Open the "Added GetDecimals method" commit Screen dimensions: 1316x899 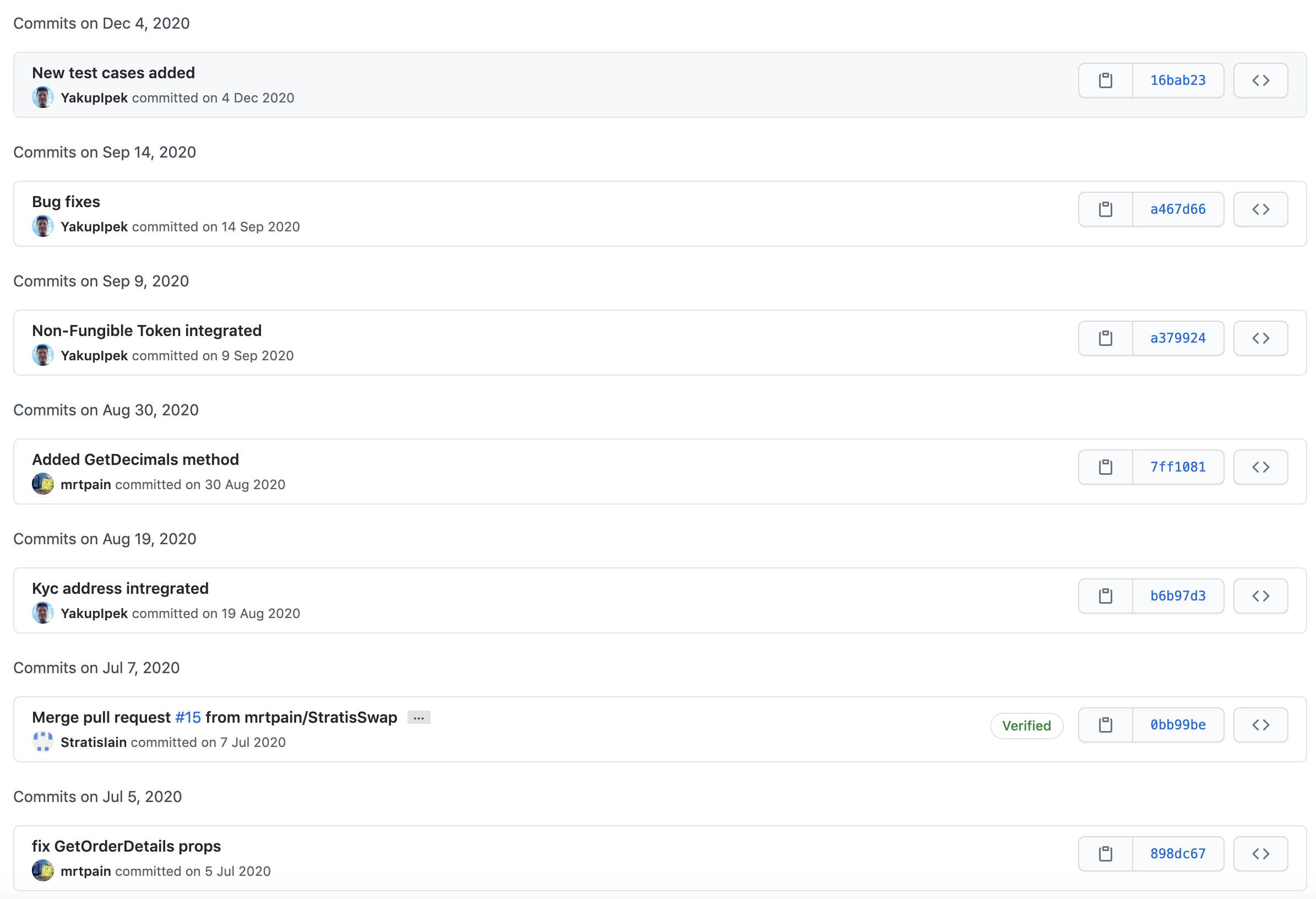135,459
